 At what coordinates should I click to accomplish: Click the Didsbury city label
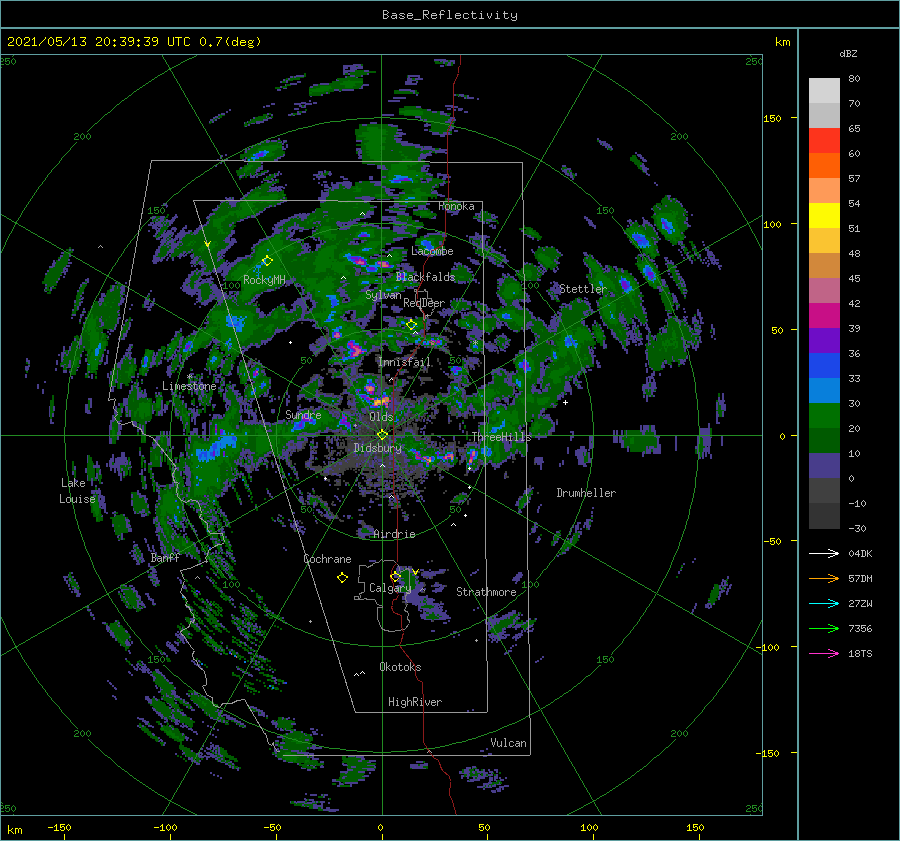378,448
